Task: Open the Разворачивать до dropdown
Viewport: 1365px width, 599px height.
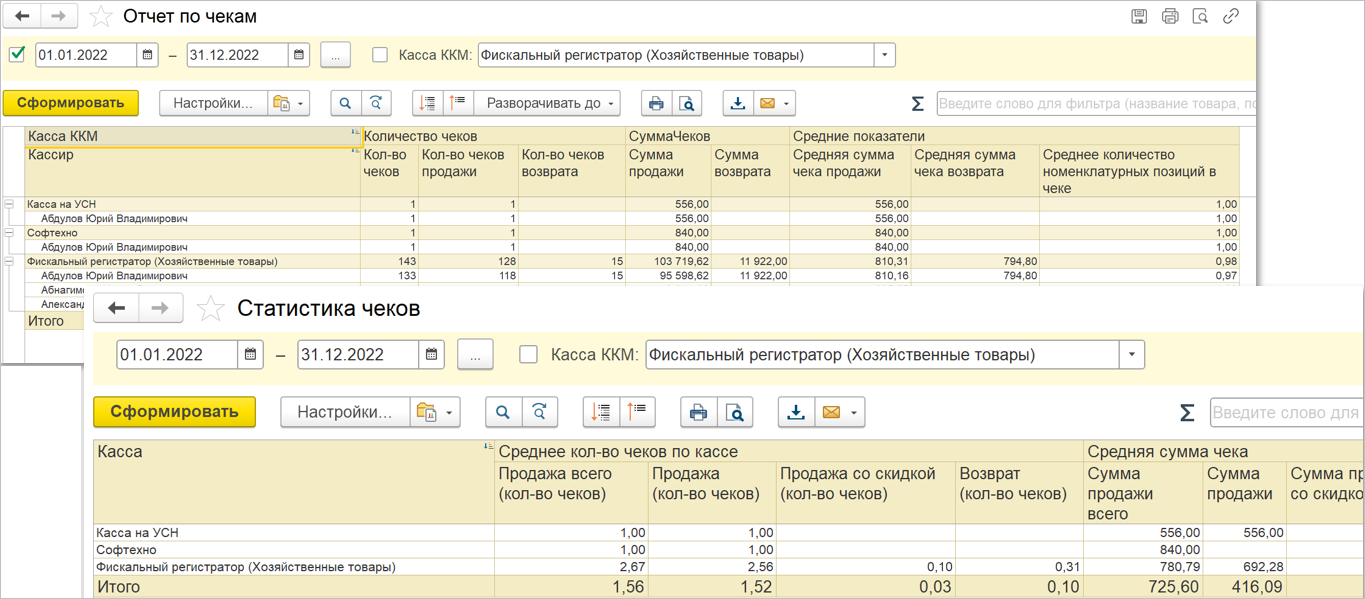Action: point(546,103)
